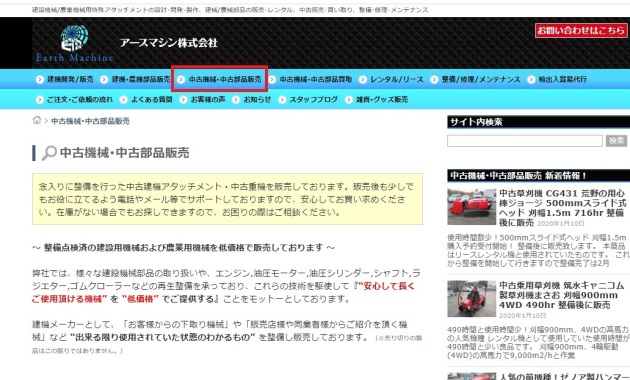Click arrow bullet icon before 輸出入貿易代行

tap(531, 80)
